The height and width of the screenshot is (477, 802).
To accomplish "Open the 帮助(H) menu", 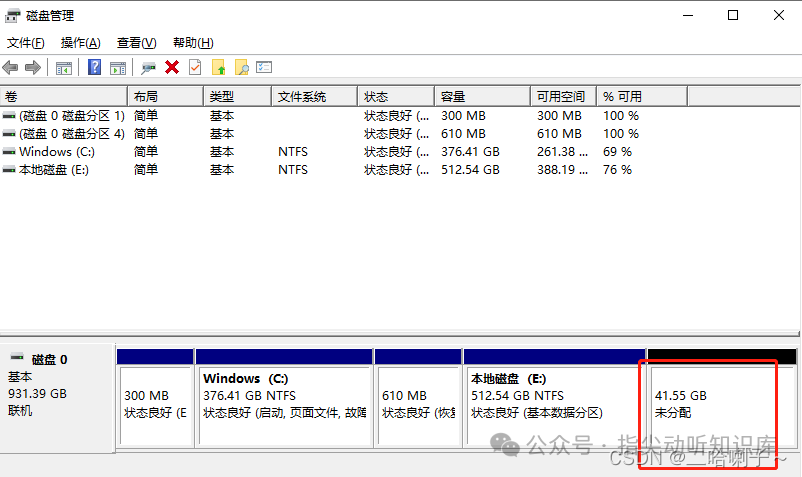I will pyautogui.click(x=193, y=43).
